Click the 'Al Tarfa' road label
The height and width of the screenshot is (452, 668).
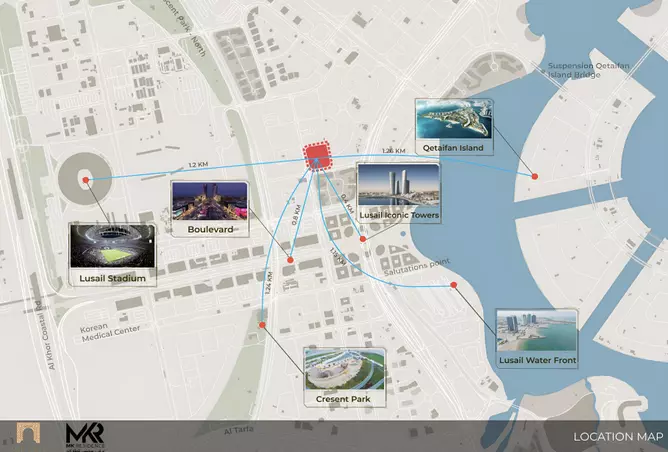(x=239, y=430)
